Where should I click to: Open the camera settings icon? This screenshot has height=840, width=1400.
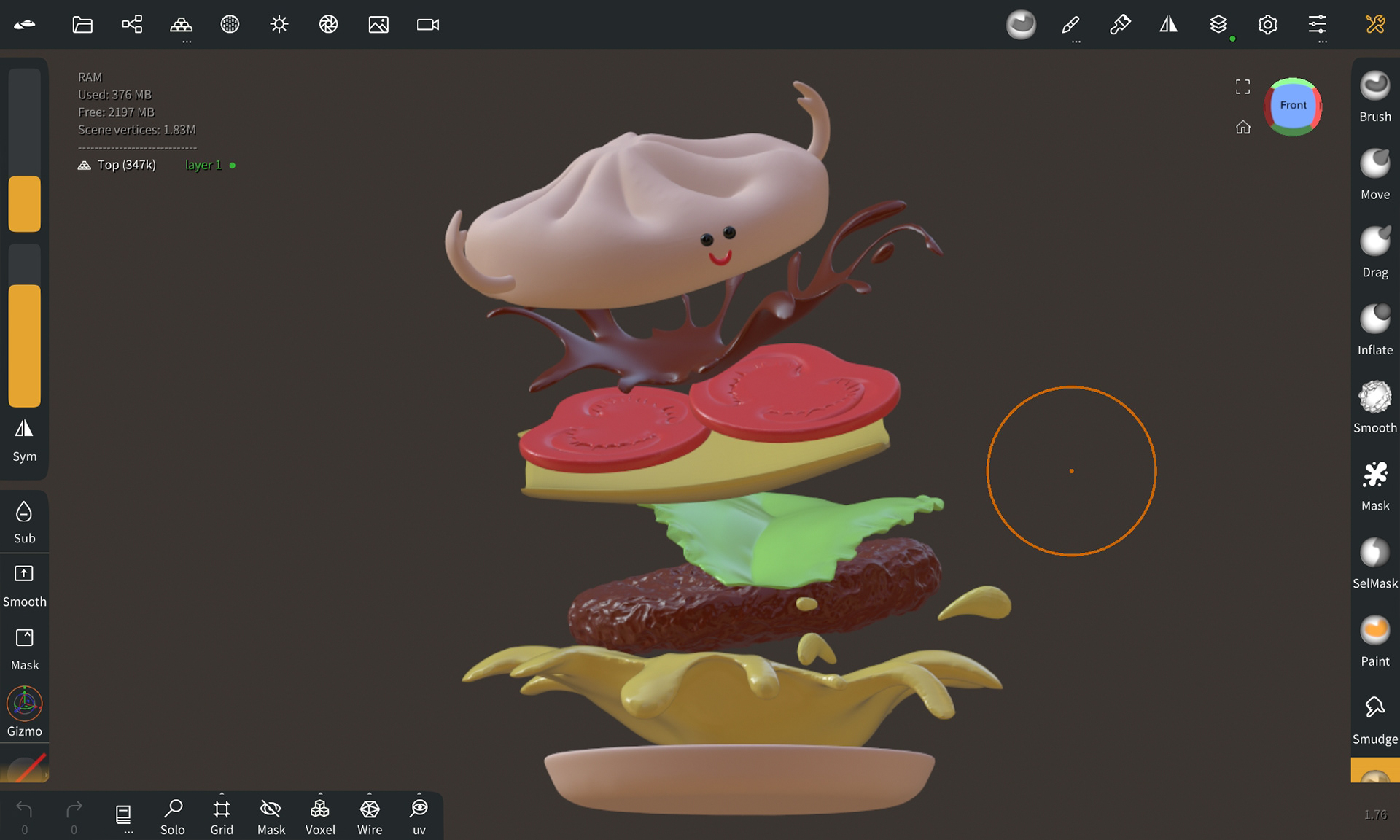pyautogui.click(x=427, y=25)
